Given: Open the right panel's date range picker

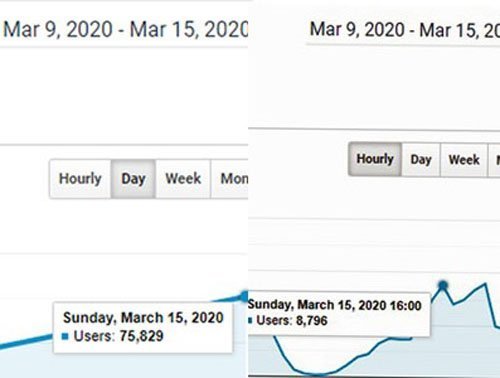Looking at the screenshot, I should point(404,30).
